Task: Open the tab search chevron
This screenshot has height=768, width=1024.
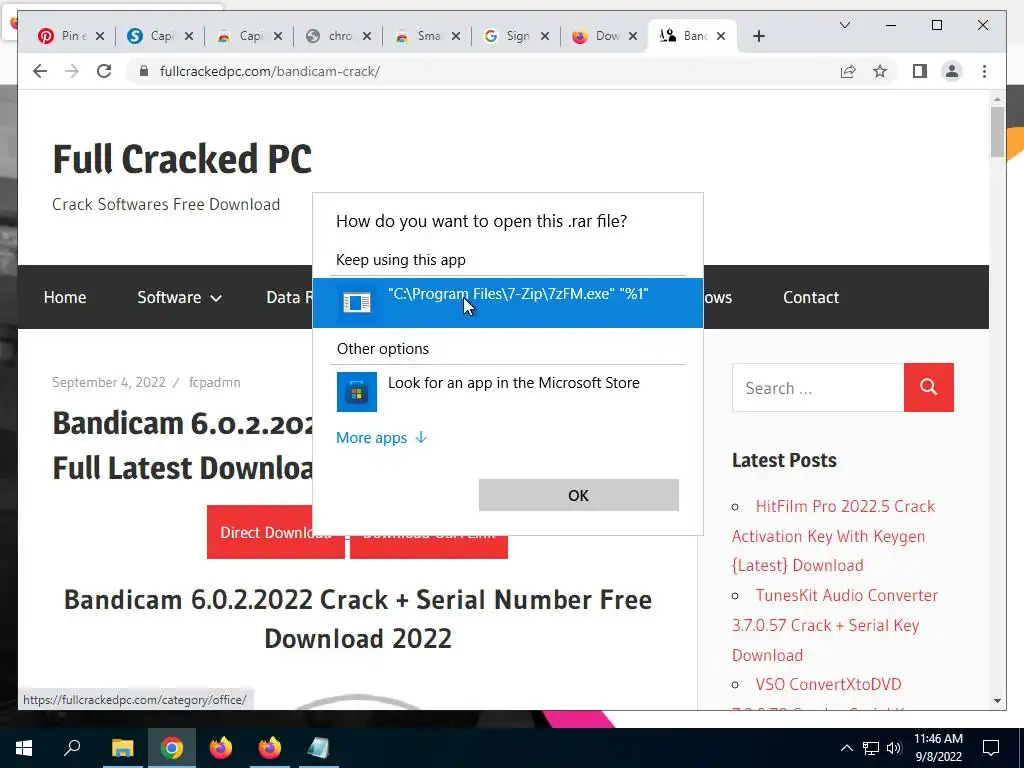Action: click(844, 25)
